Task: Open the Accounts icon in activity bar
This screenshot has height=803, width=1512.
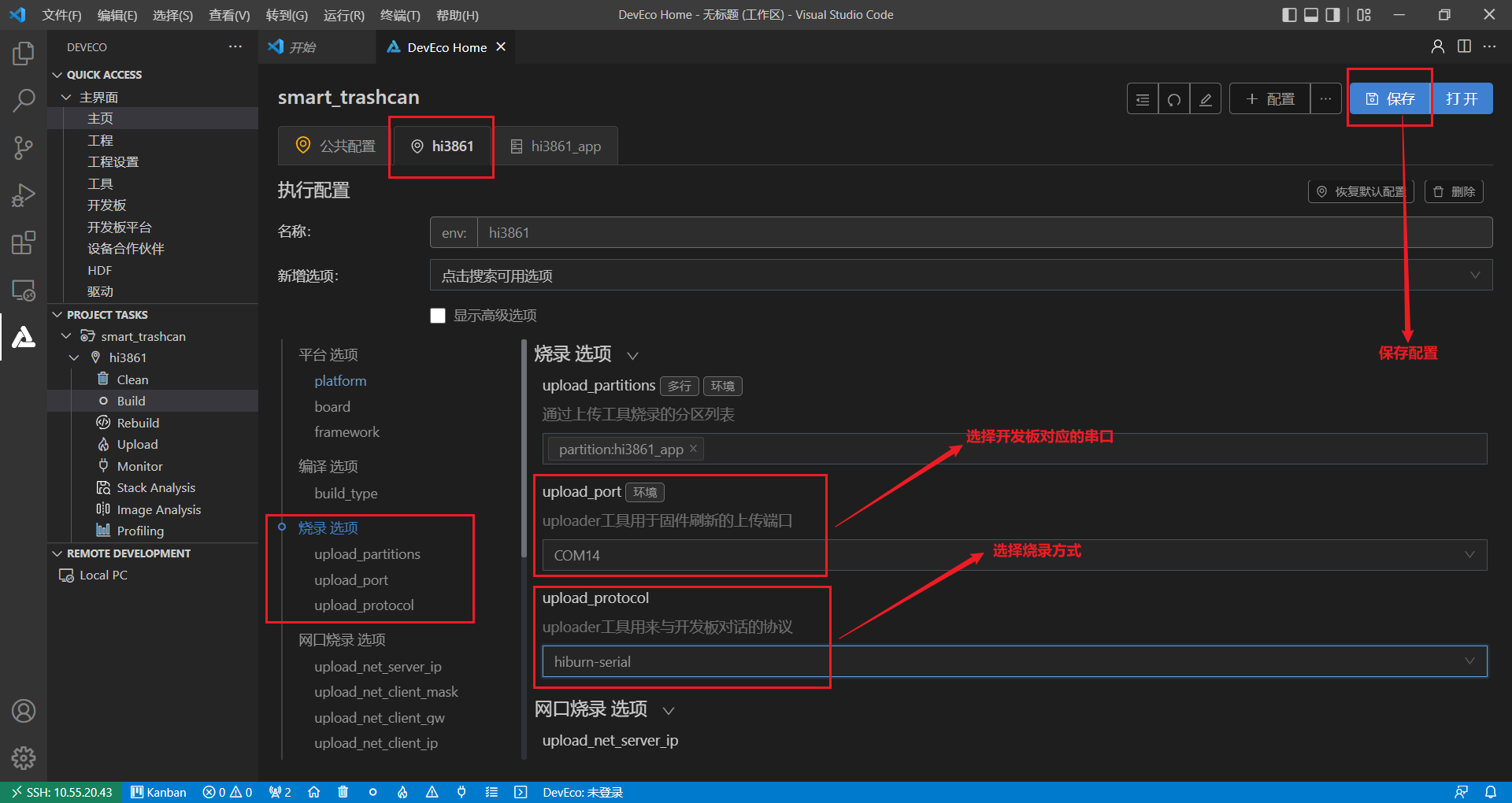Action: (x=24, y=711)
